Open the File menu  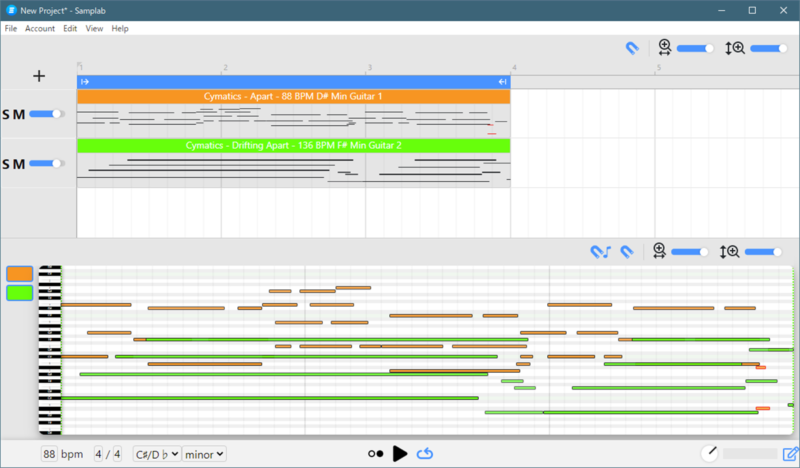point(11,29)
